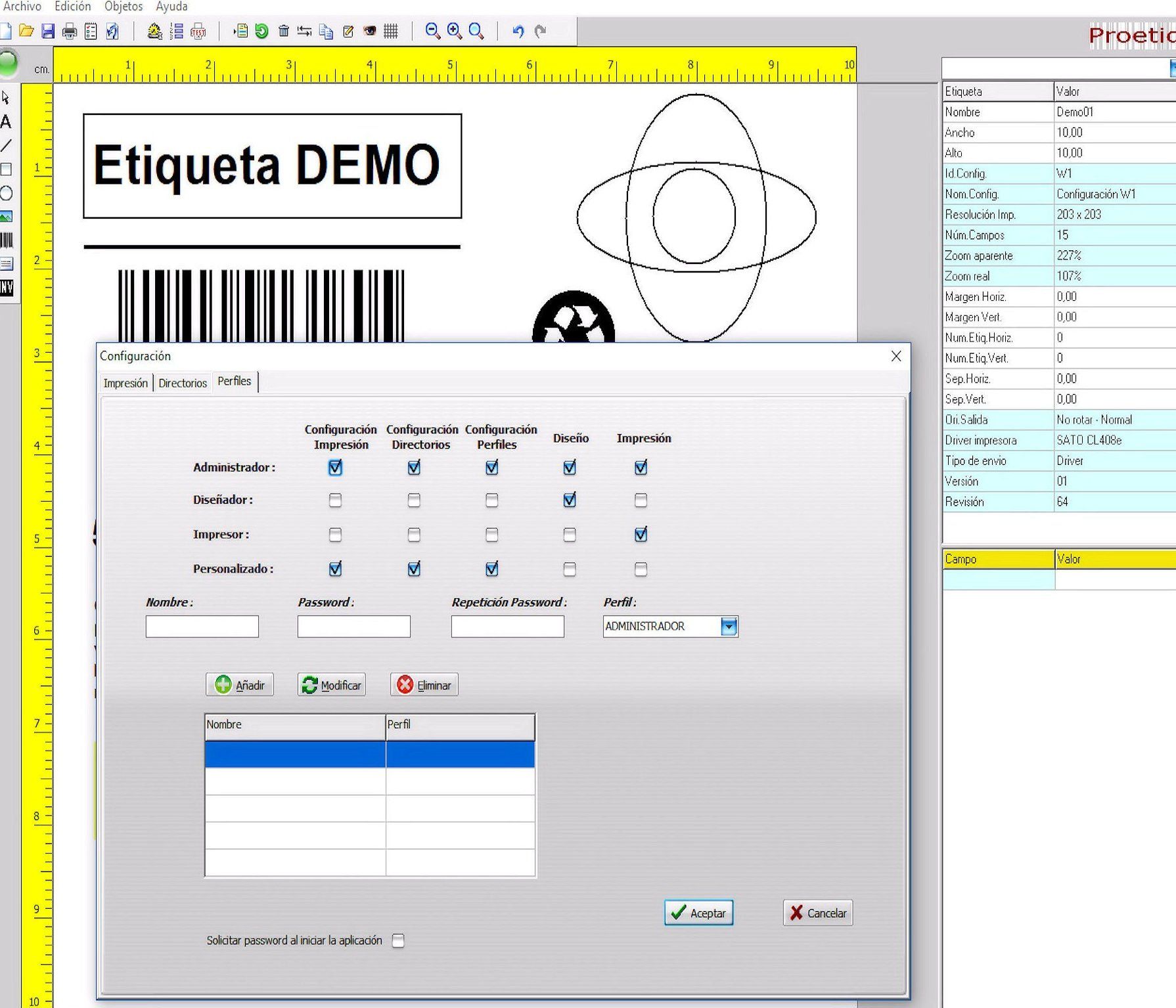Click the blue floppy disk save icon
This screenshot has width=1176, height=1008.
[x=48, y=31]
